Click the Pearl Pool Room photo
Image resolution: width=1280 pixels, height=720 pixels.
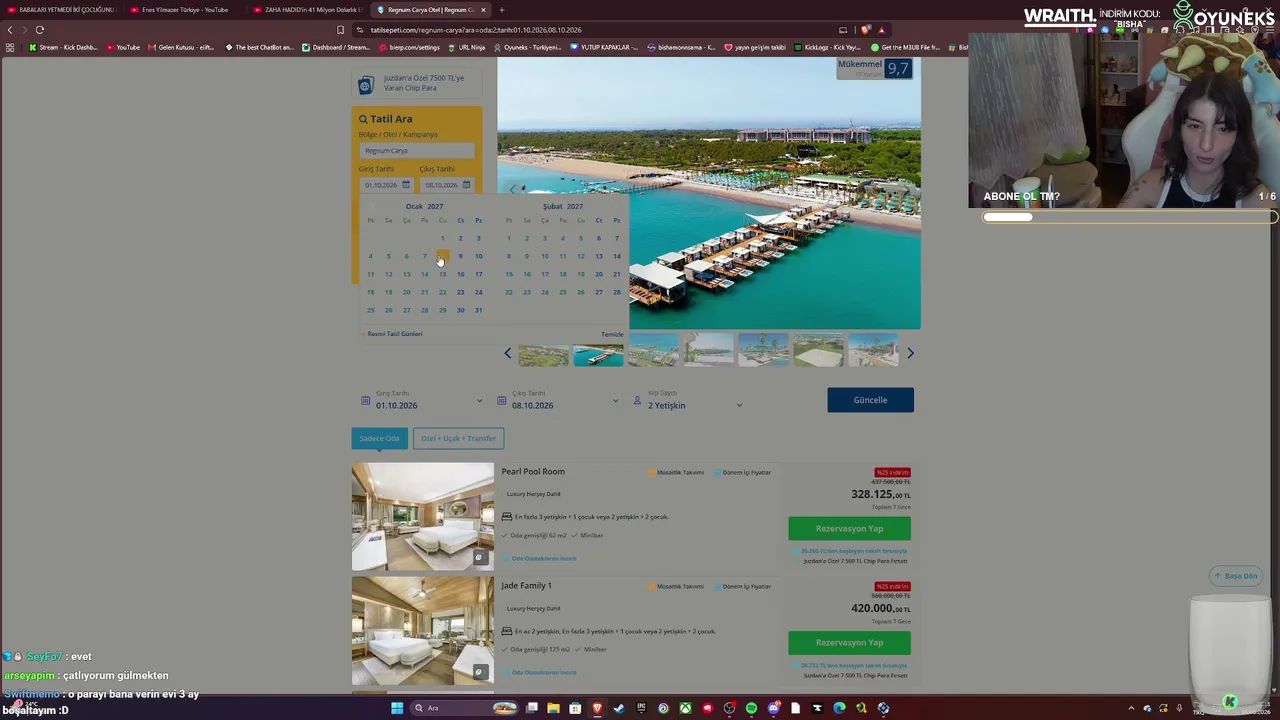click(422, 516)
